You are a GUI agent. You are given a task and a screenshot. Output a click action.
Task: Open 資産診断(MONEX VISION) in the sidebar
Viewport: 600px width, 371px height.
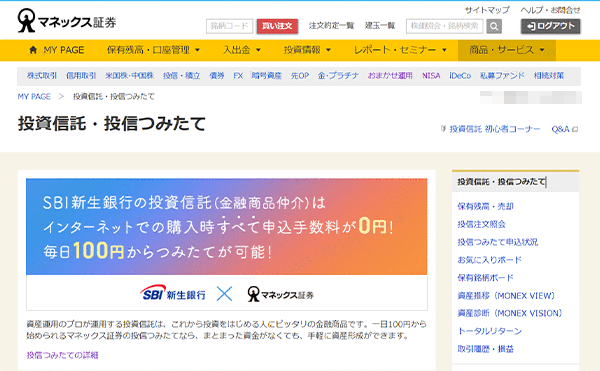pos(510,313)
